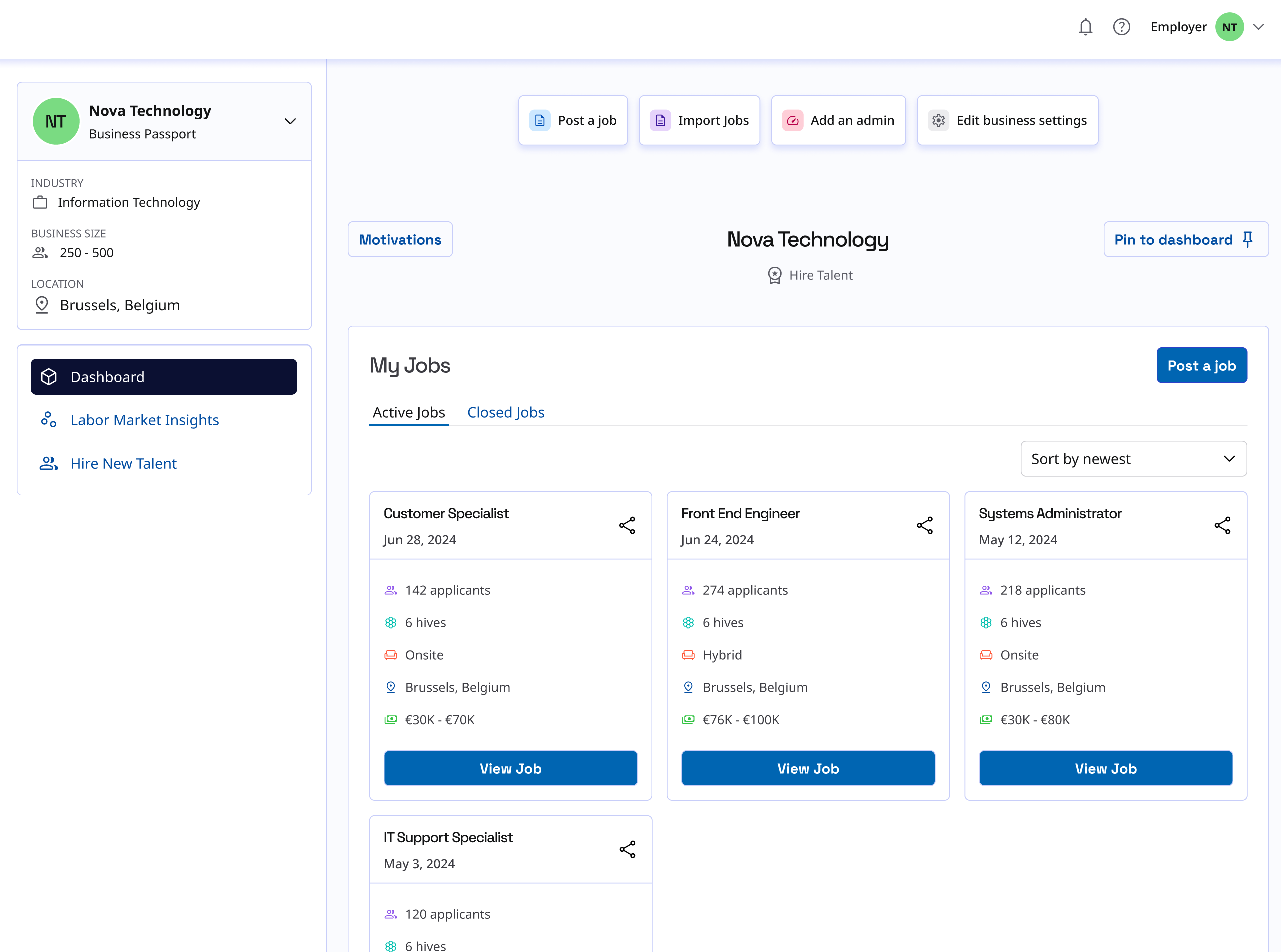Click the Post a job document icon
This screenshot has height=952, width=1281.
point(540,121)
